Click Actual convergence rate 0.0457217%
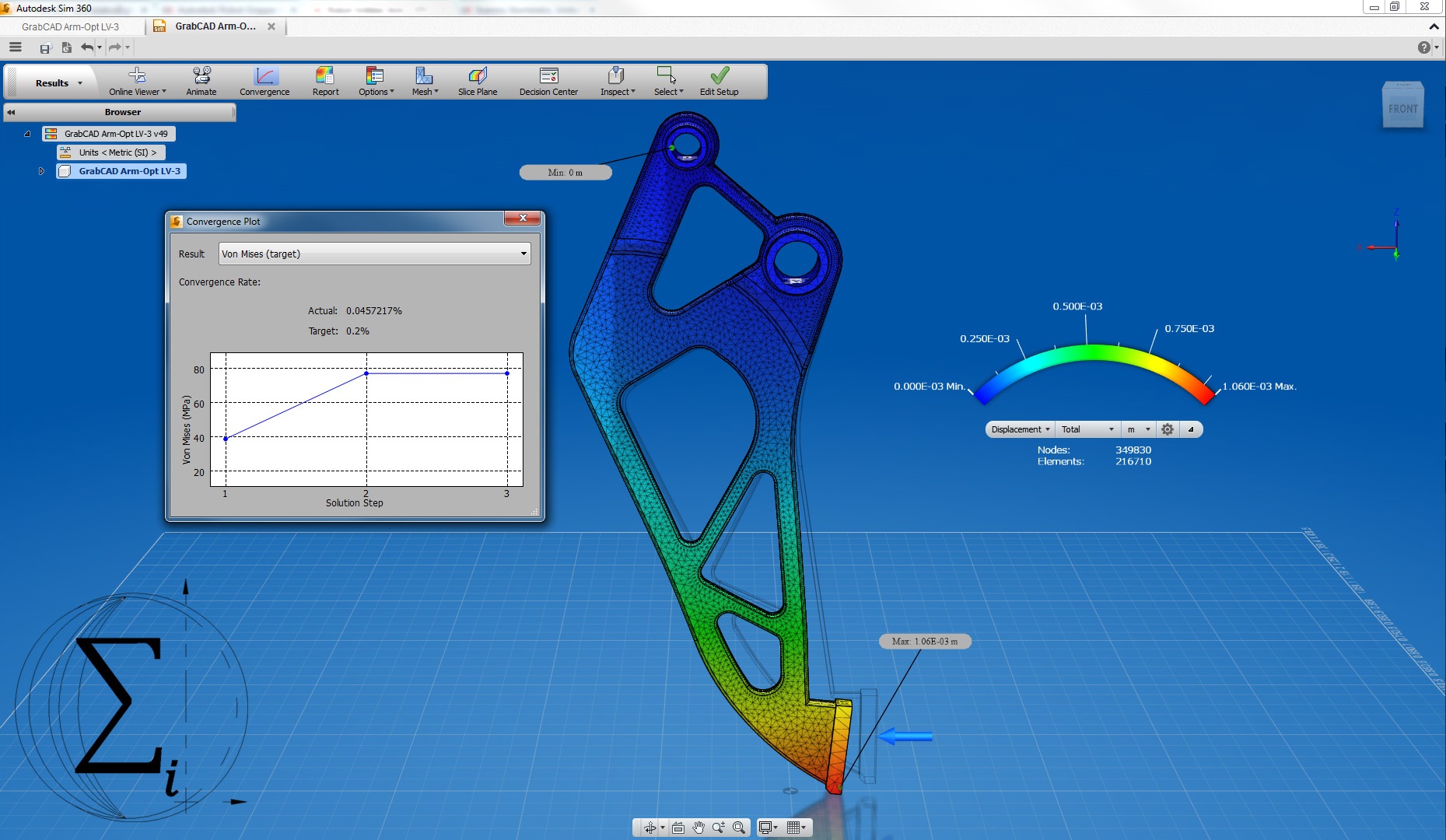This screenshot has width=1446, height=840. coord(374,310)
